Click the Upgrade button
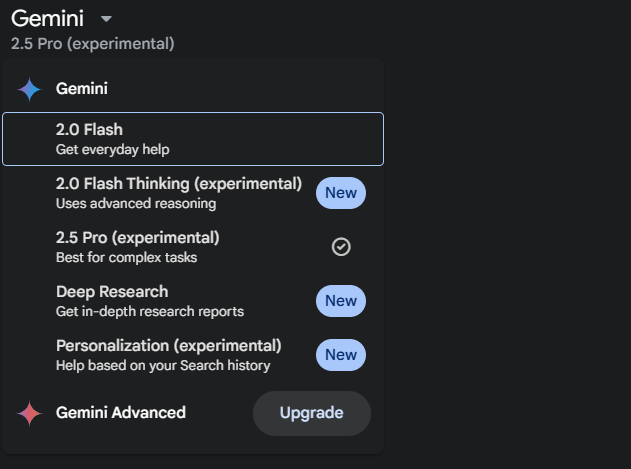This screenshot has height=469, width=631. coord(311,413)
